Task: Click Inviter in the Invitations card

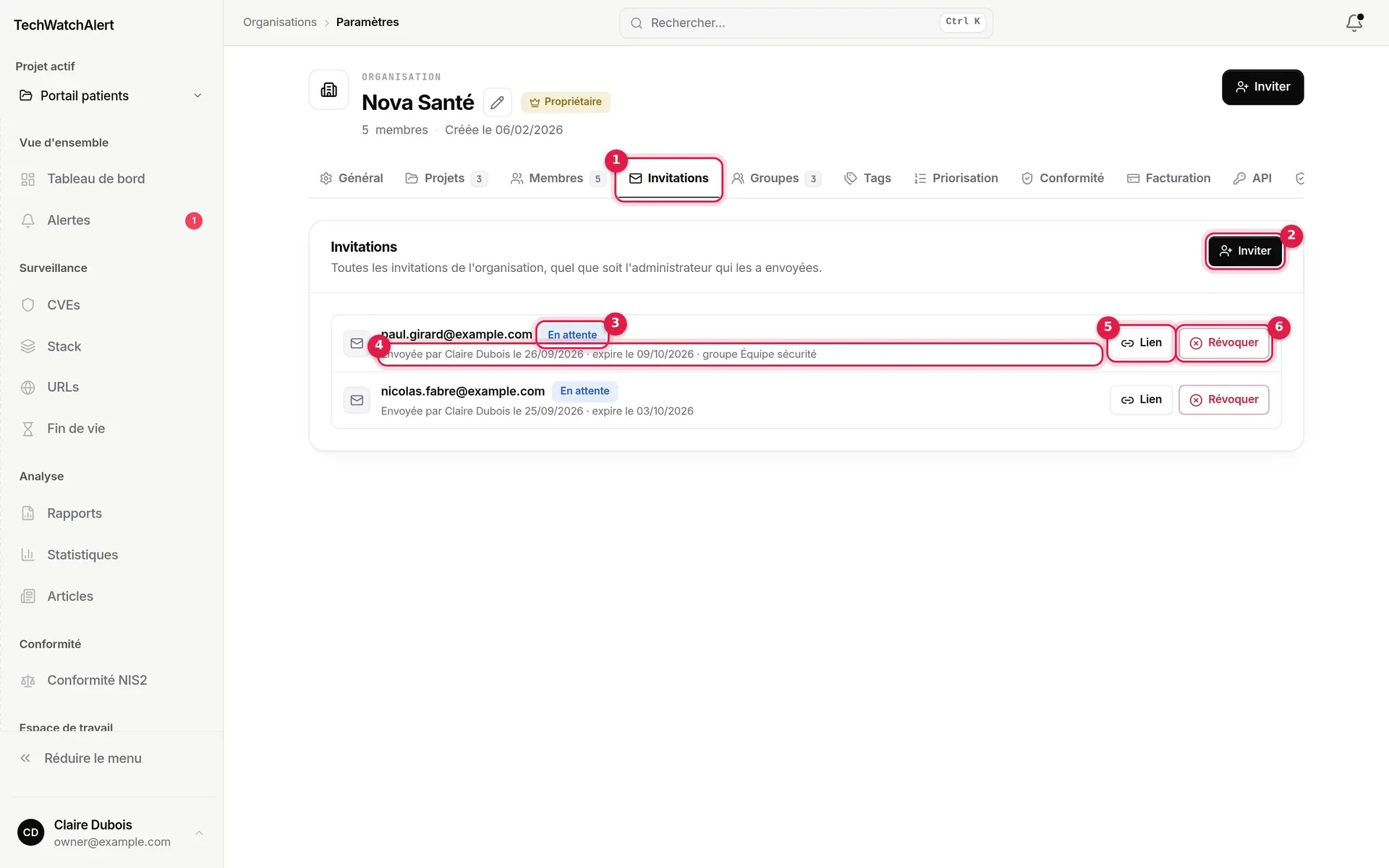Action: pos(1245,251)
